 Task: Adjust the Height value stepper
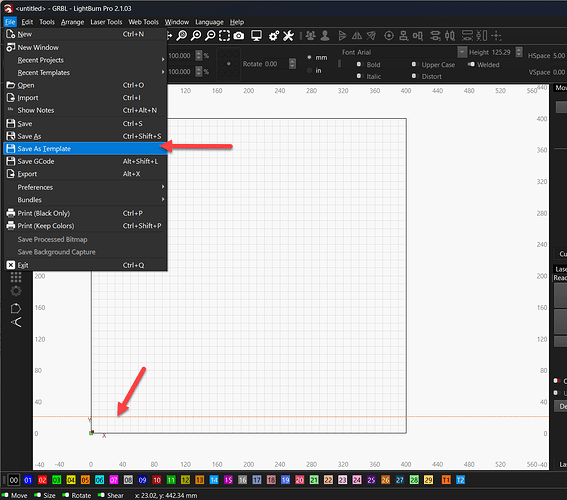(519, 52)
